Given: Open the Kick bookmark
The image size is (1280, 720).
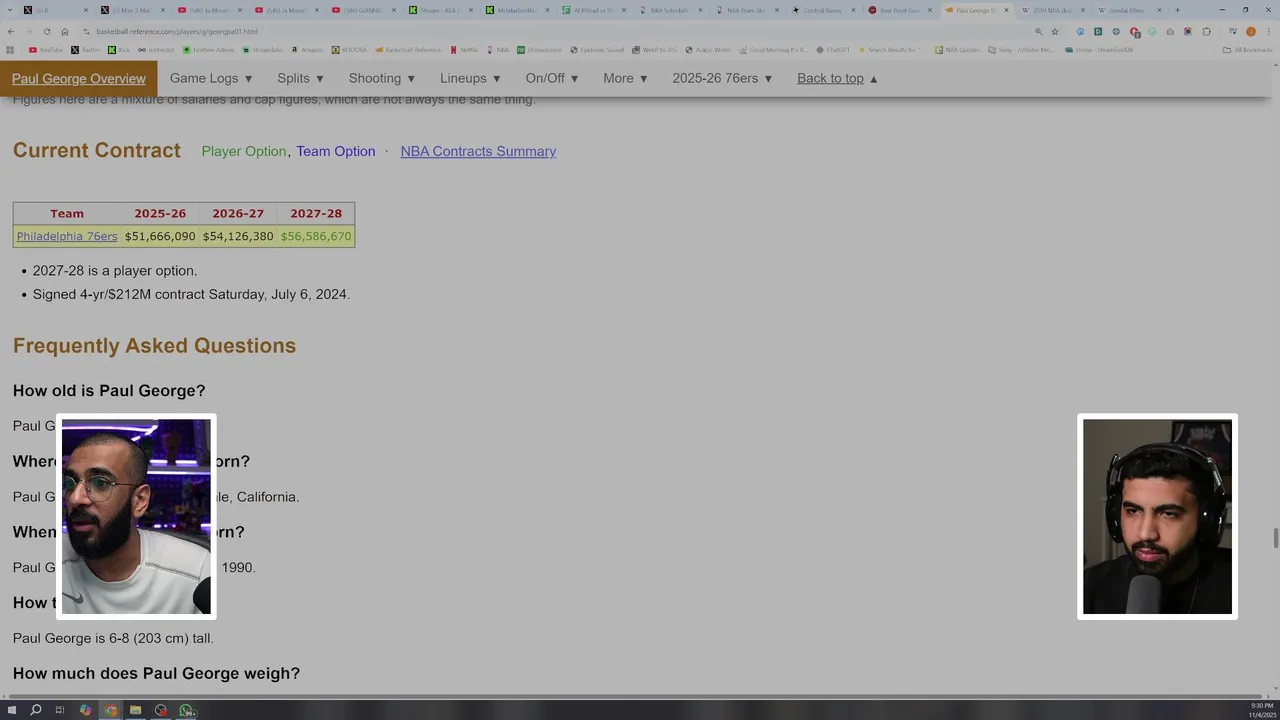Looking at the screenshot, I should [x=119, y=49].
